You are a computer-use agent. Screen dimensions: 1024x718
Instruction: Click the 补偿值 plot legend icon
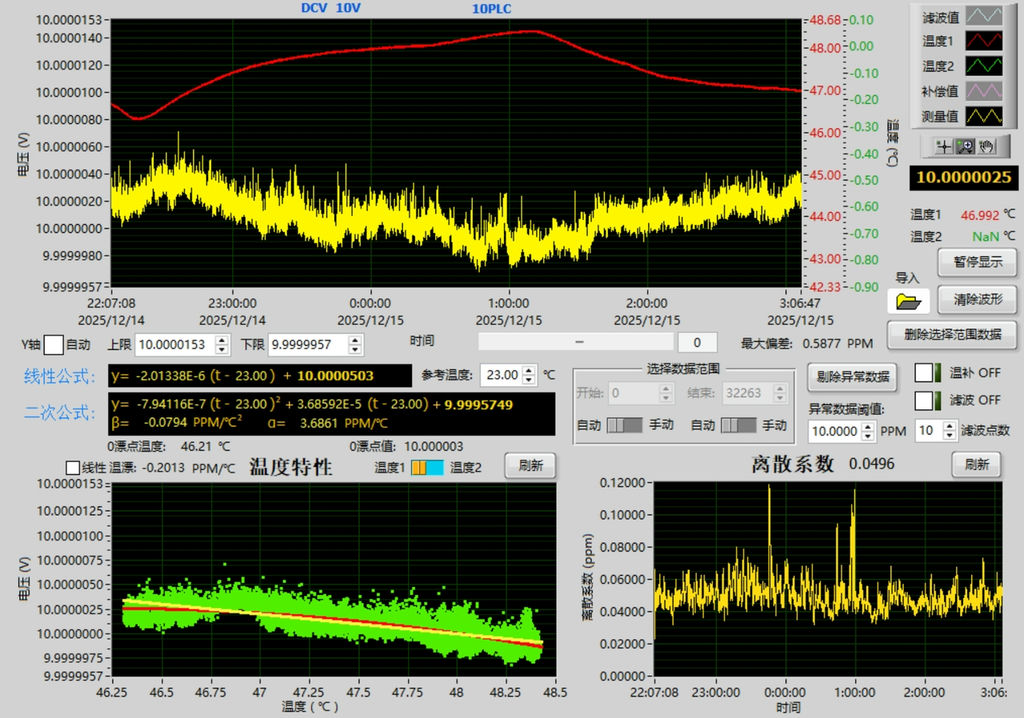[x=982, y=91]
